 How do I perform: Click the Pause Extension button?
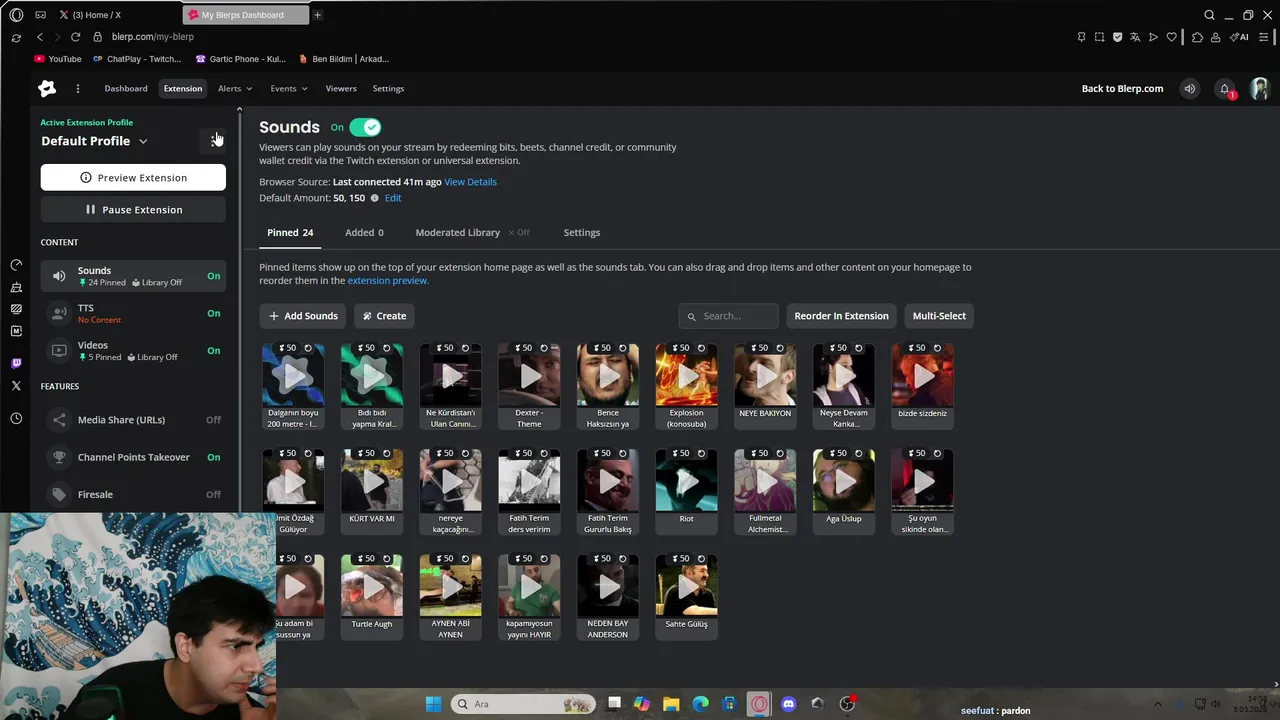[133, 209]
